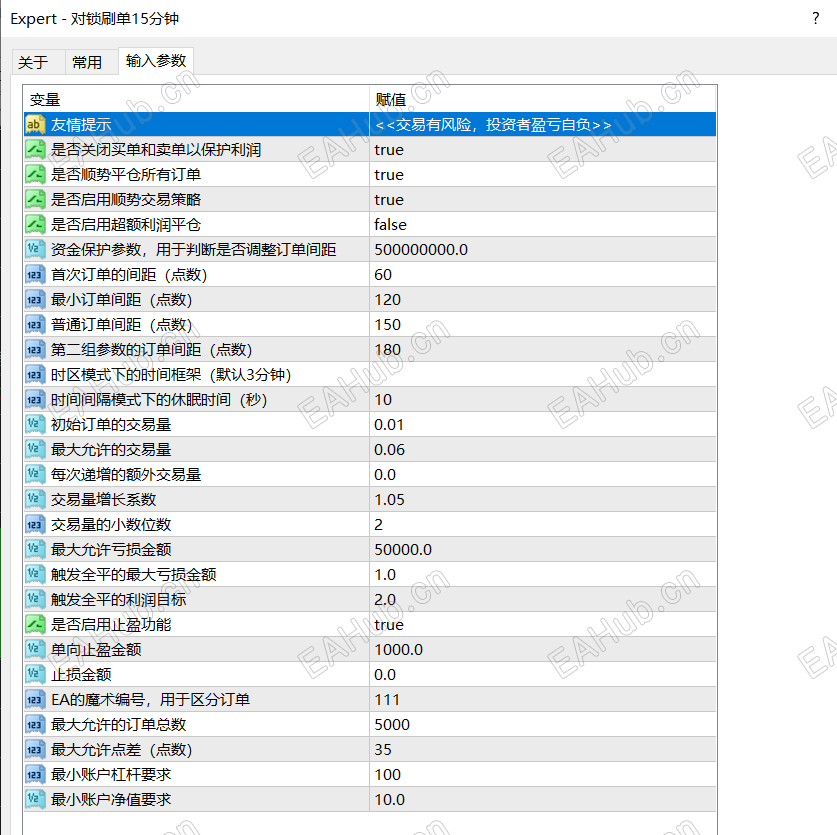Screen dimensions: 837x835
Task: Edit the 50000.0 最大允许亏损金额 value
Action: coord(543,549)
